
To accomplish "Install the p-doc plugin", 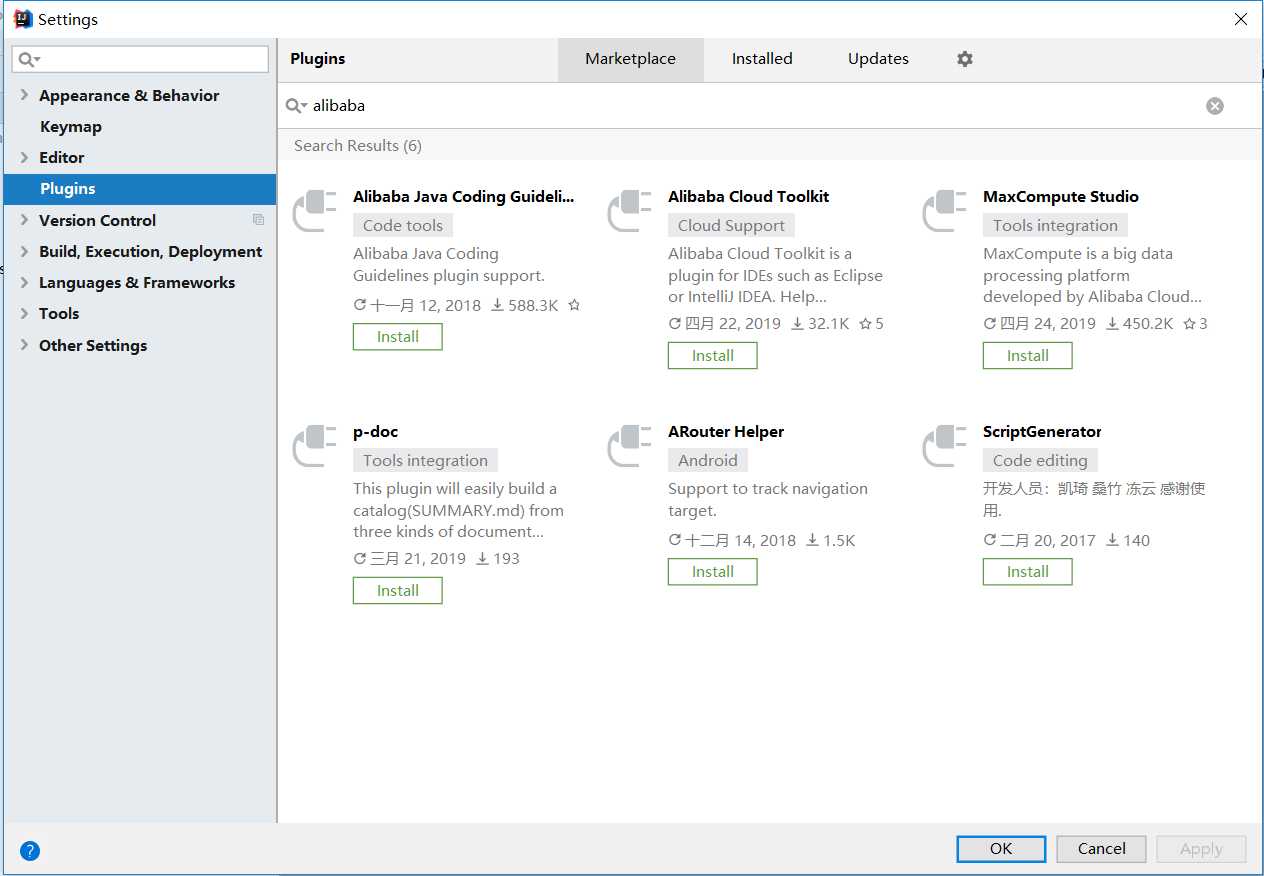I will click(x=397, y=591).
